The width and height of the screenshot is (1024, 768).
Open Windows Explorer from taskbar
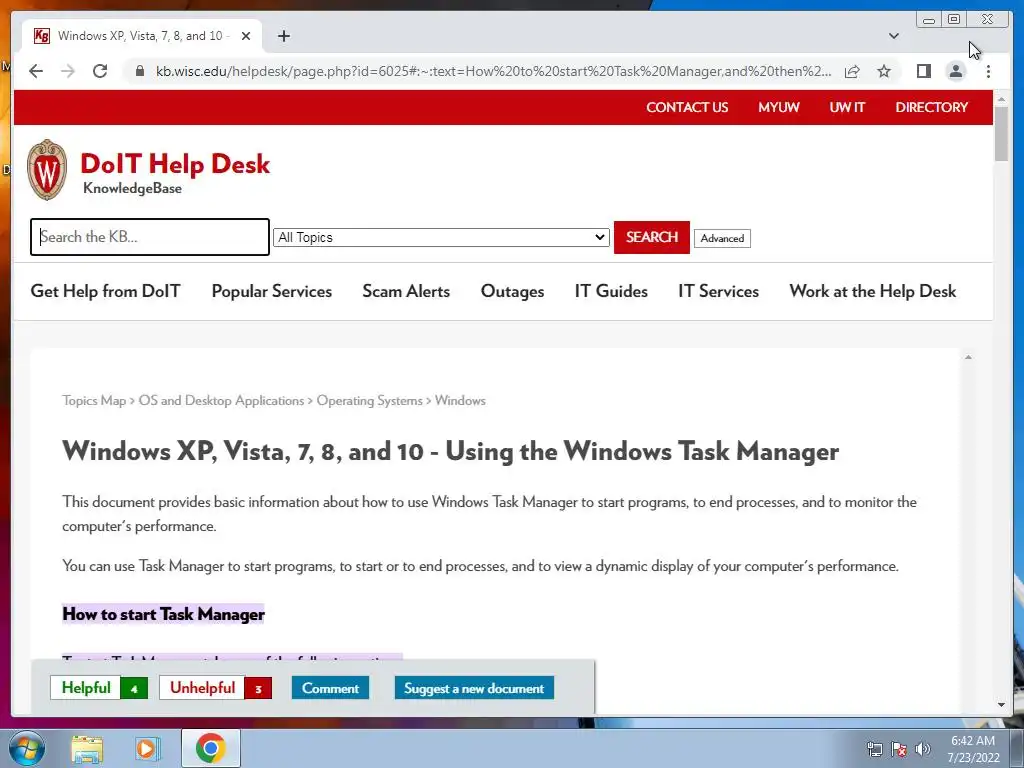point(87,749)
